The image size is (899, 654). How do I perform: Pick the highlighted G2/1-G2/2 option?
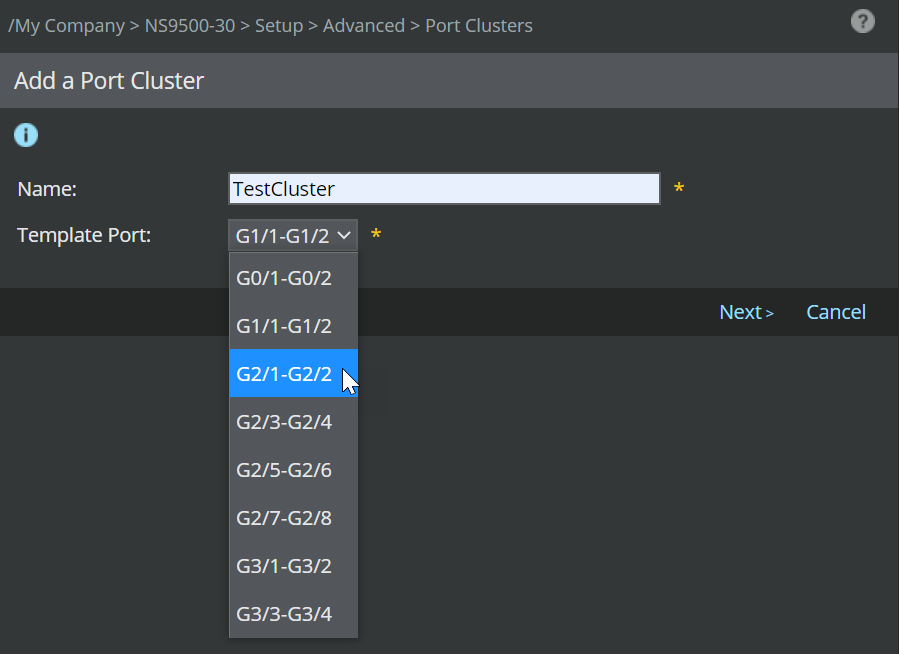coord(294,373)
